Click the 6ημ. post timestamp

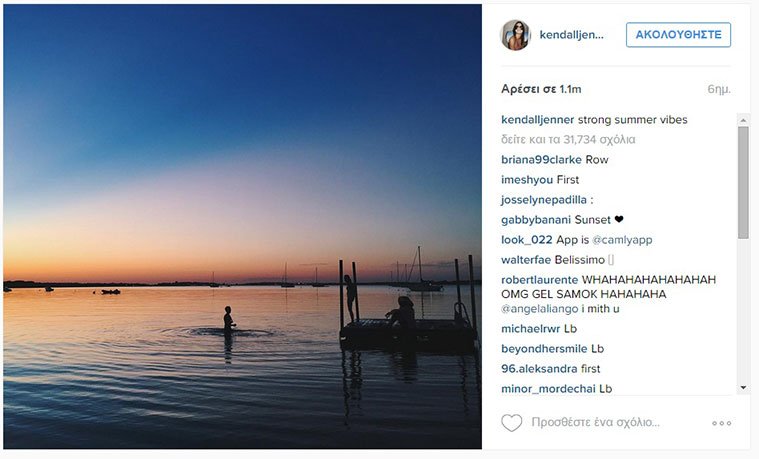click(x=718, y=89)
